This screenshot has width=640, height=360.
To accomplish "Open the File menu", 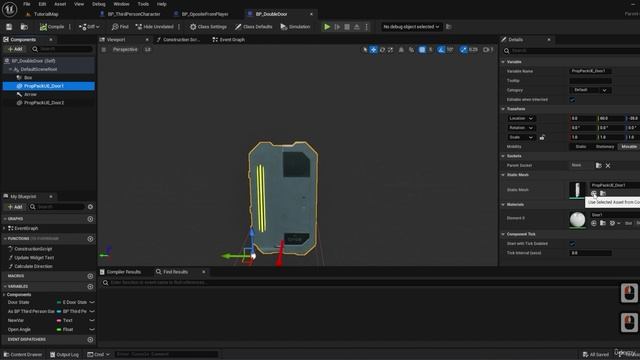I will pyautogui.click(x=27, y=4).
